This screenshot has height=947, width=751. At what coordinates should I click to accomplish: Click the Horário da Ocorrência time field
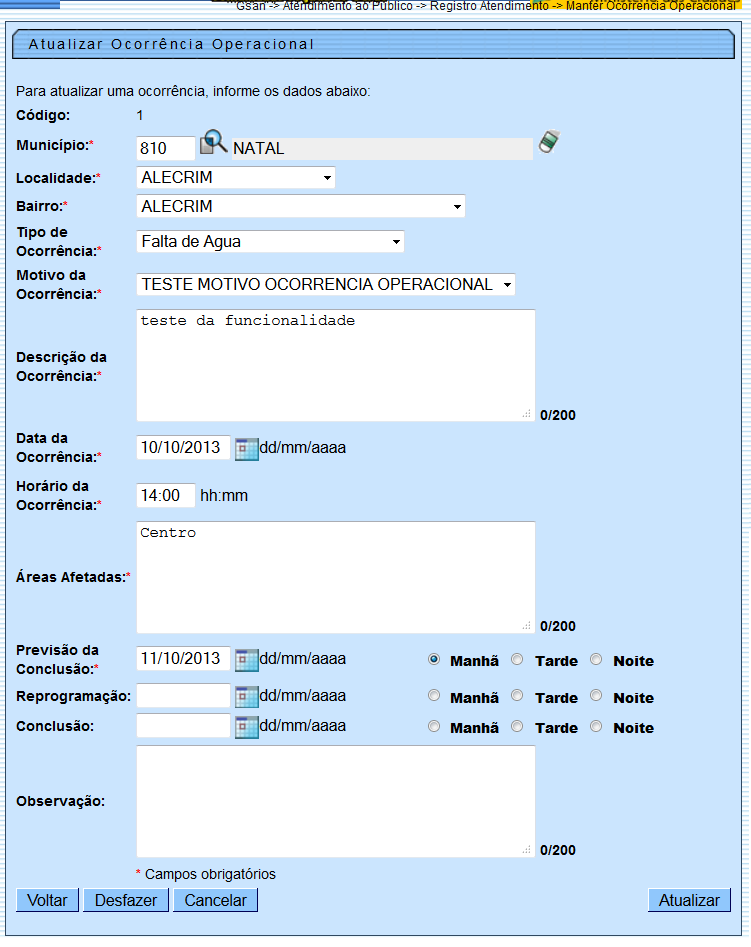click(x=166, y=495)
